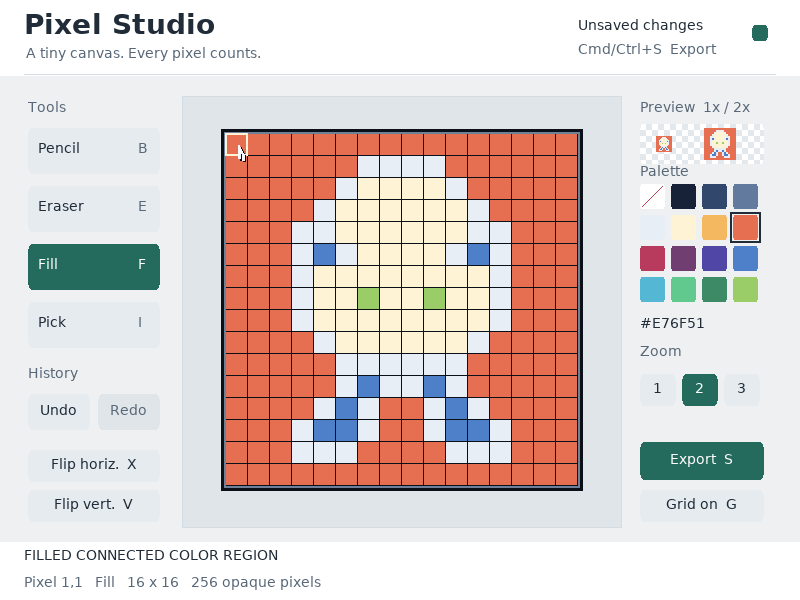Toggle the Grid on button
This screenshot has width=800, height=600.
702,505
